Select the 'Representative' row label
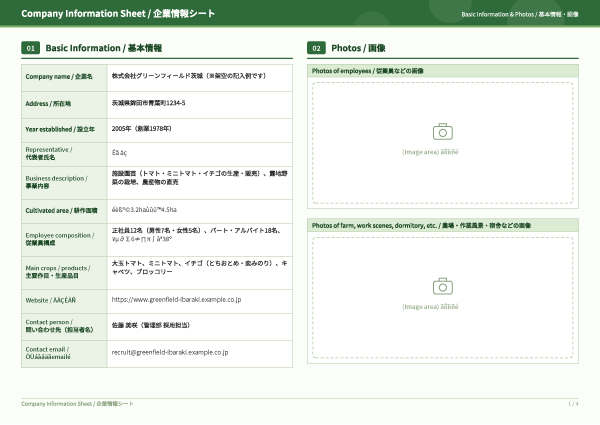The image size is (600, 425). 49,153
